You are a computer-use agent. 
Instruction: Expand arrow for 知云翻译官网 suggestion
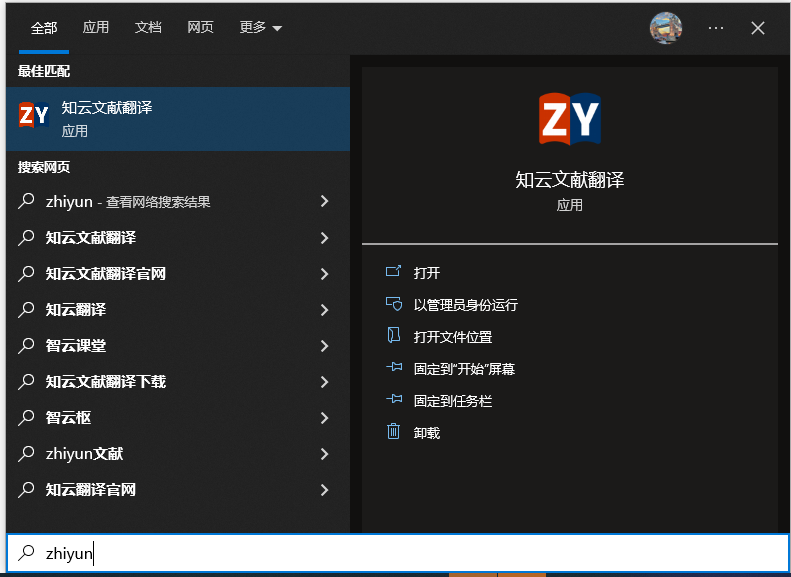[325, 490]
